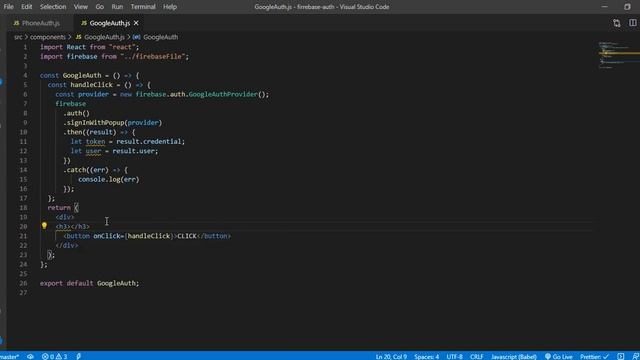
Task: Select language mode Javascript (Babel)
Action: pos(514,356)
